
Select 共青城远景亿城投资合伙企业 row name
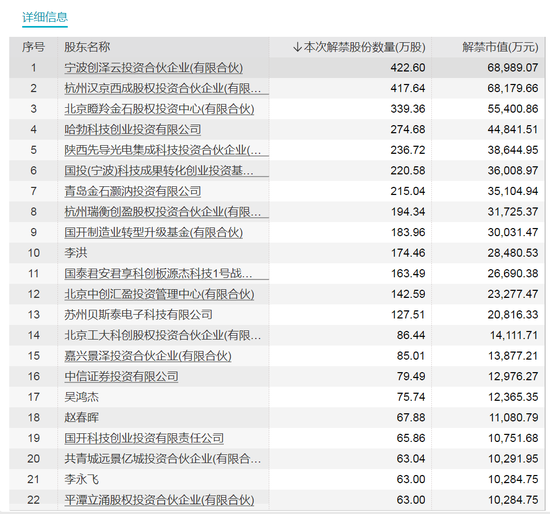pyautogui.click(x=163, y=459)
